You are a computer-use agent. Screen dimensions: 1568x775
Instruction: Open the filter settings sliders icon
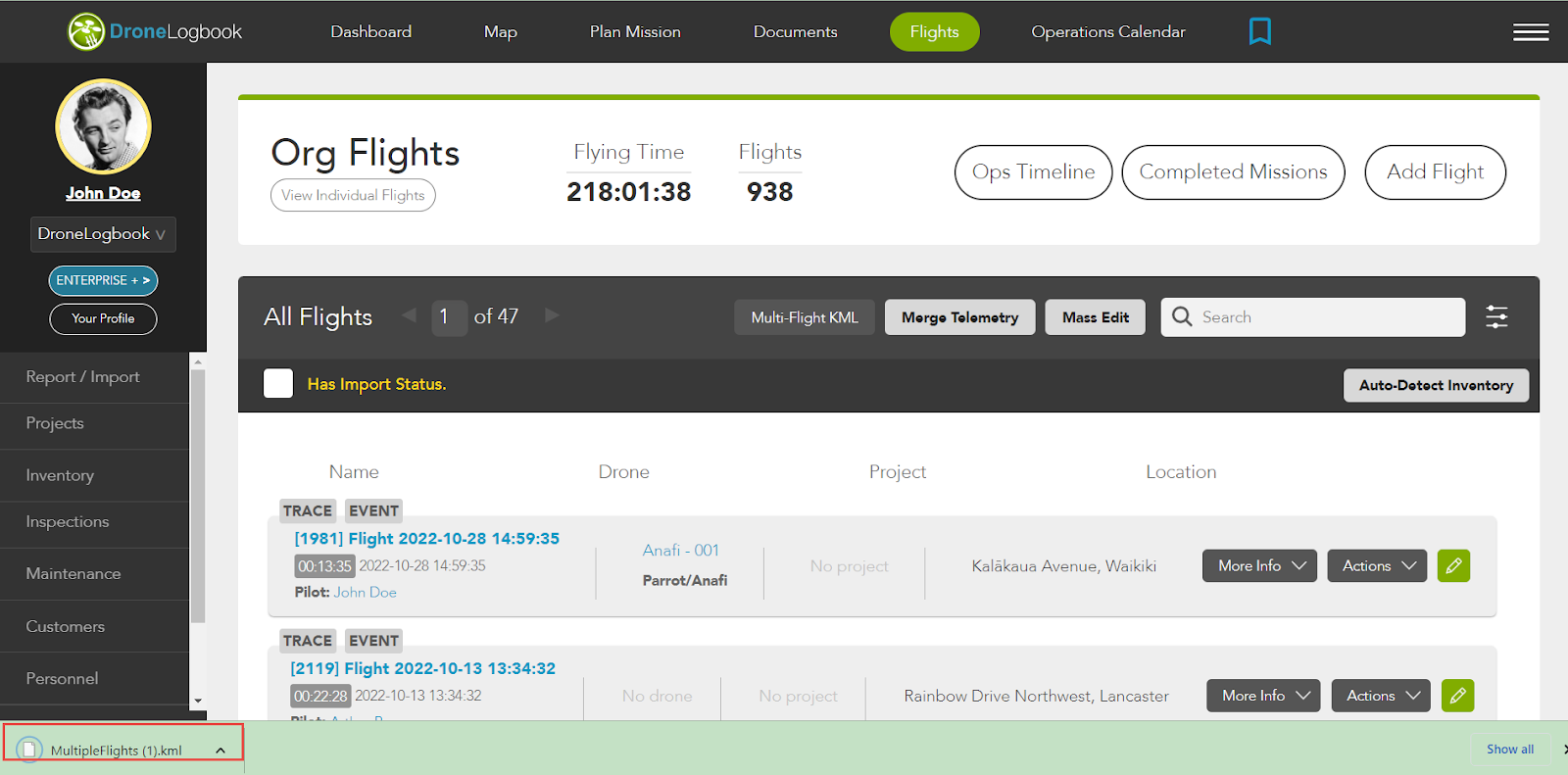[x=1496, y=317]
